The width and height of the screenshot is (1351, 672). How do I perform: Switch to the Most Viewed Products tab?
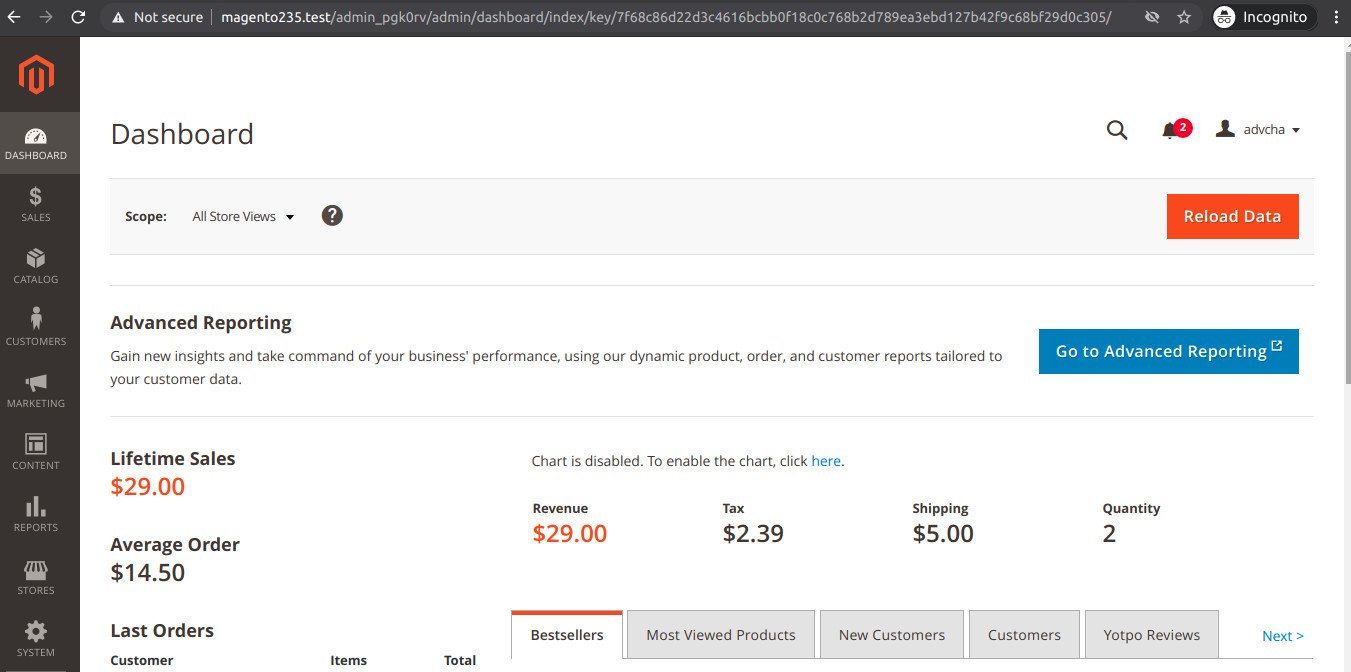(x=720, y=635)
